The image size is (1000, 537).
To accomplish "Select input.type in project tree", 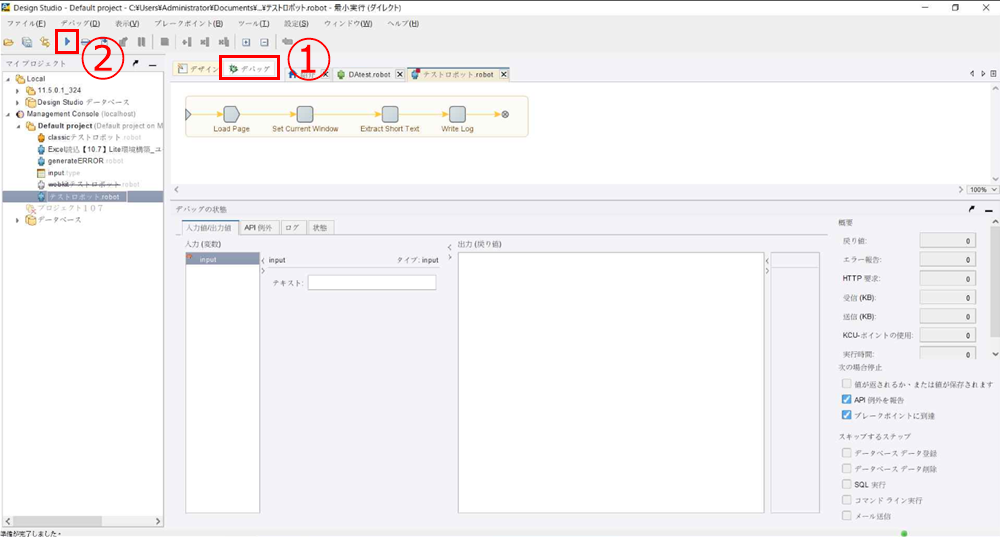I will [x=59, y=173].
